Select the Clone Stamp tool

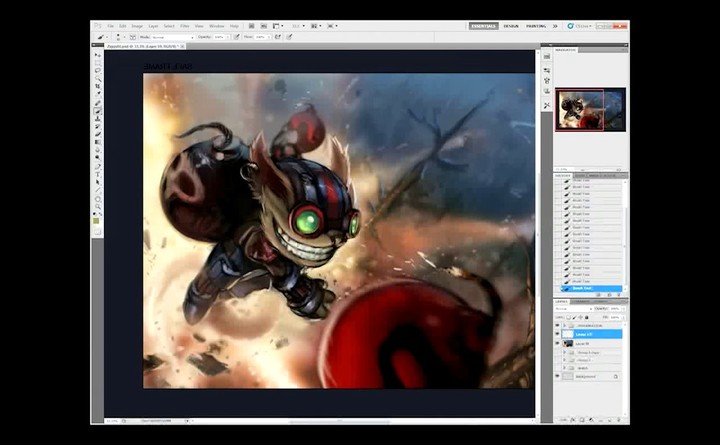click(x=97, y=119)
